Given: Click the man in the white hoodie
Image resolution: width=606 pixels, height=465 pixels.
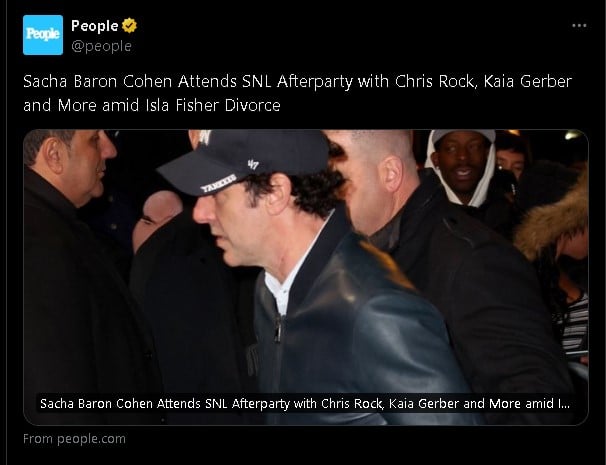Looking at the screenshot, I should (x=462, y=168).
